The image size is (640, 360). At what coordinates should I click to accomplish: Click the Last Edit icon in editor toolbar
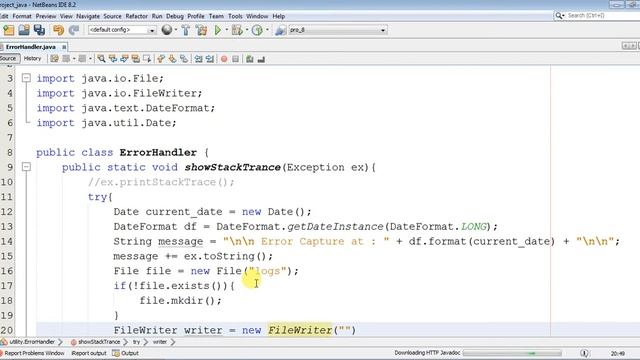[54, 59]
